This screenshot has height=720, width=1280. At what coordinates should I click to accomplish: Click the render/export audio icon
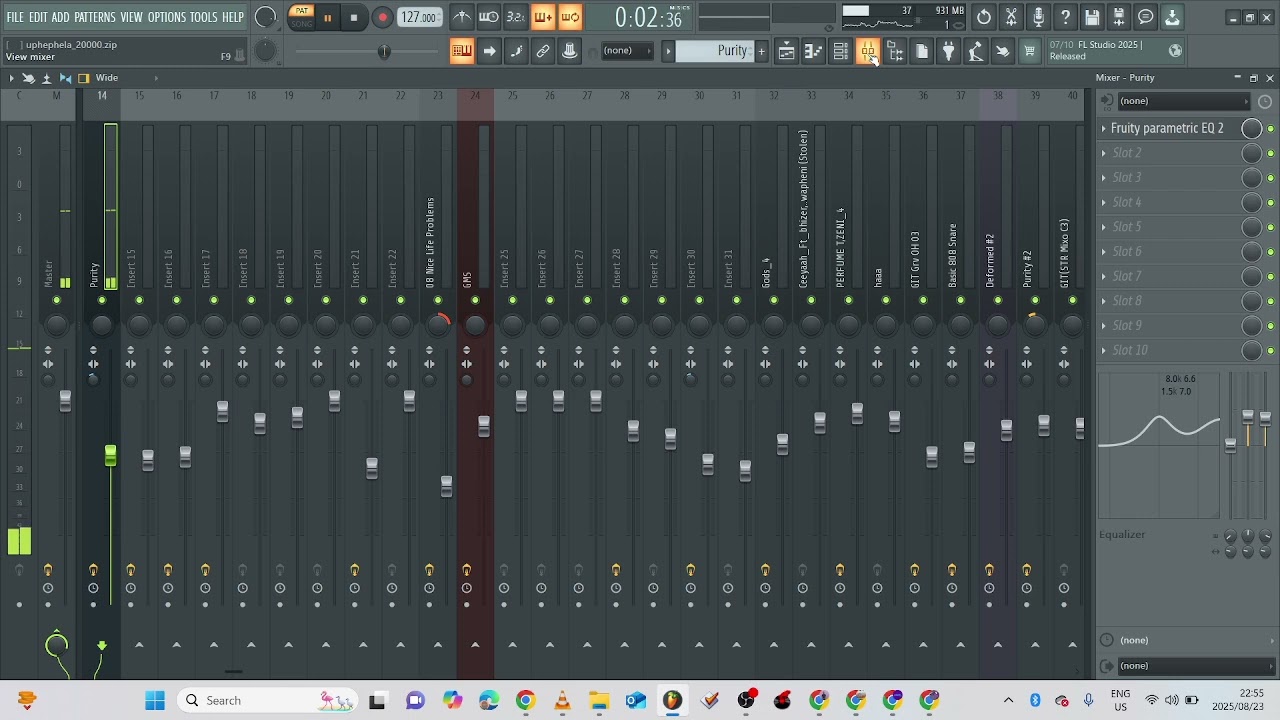coord(1120,17)
